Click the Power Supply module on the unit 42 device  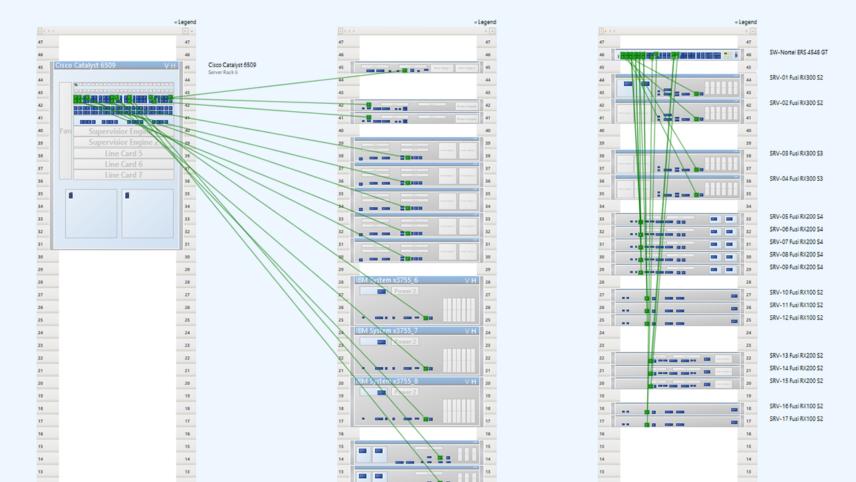click(466, 106)
